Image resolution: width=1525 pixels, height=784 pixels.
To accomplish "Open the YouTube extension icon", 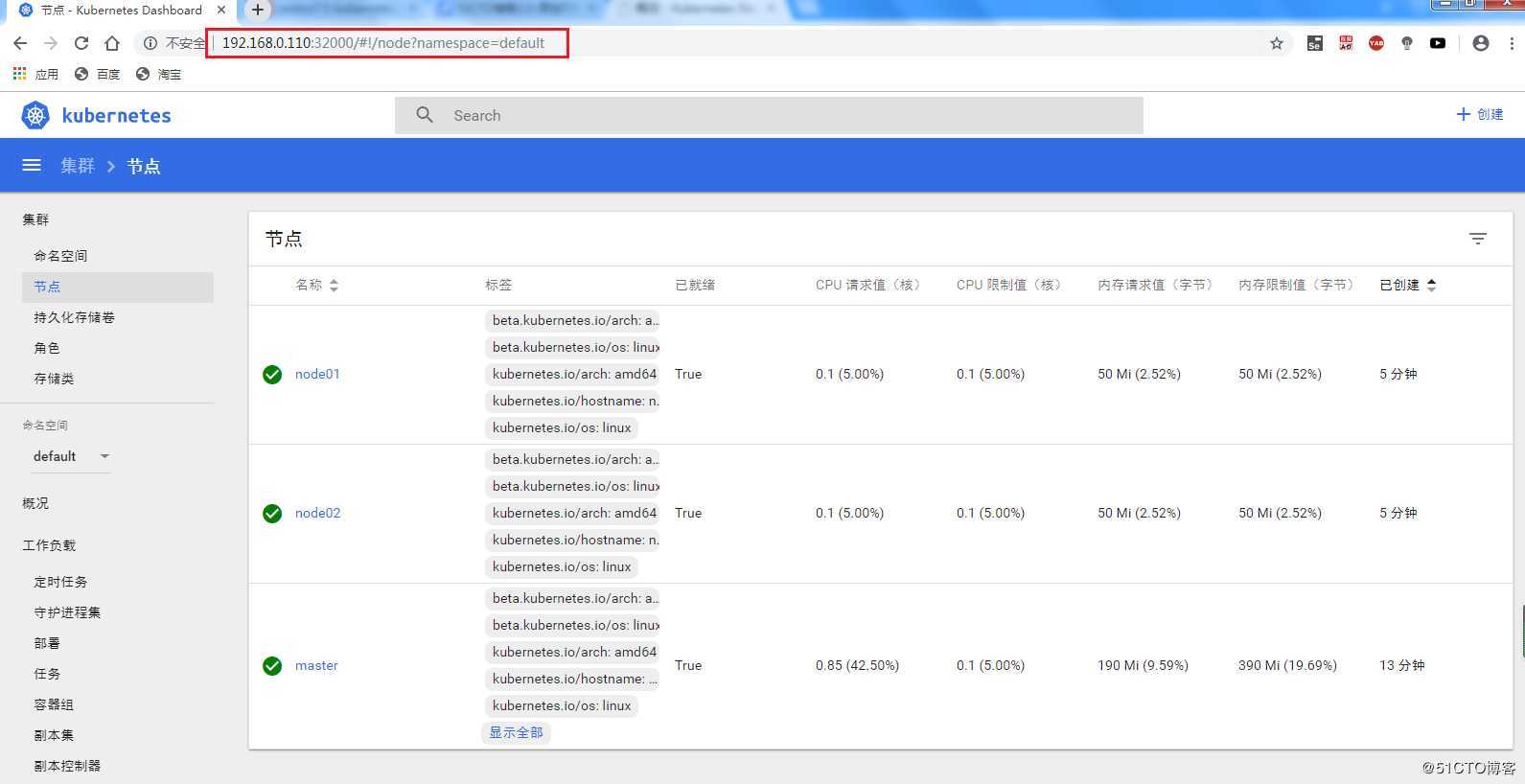I will [1438, 43].
